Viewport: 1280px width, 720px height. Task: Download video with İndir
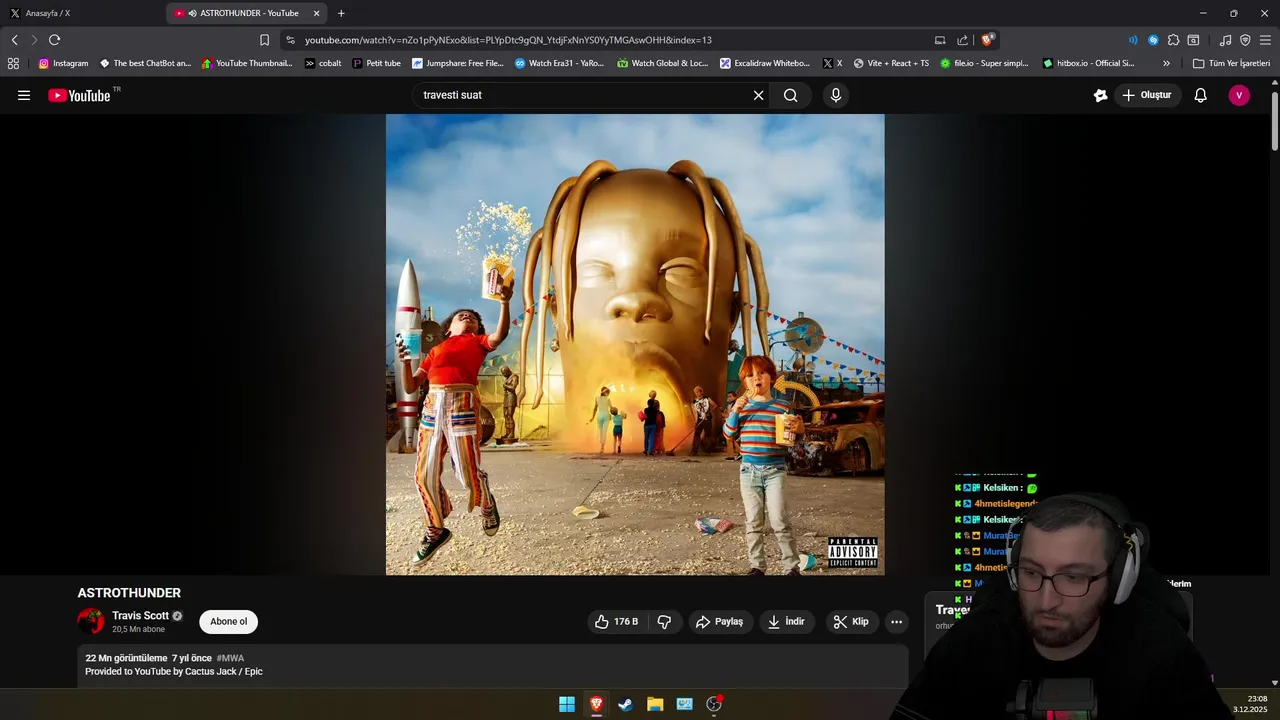pyautogui.click(x=787, y=622)
